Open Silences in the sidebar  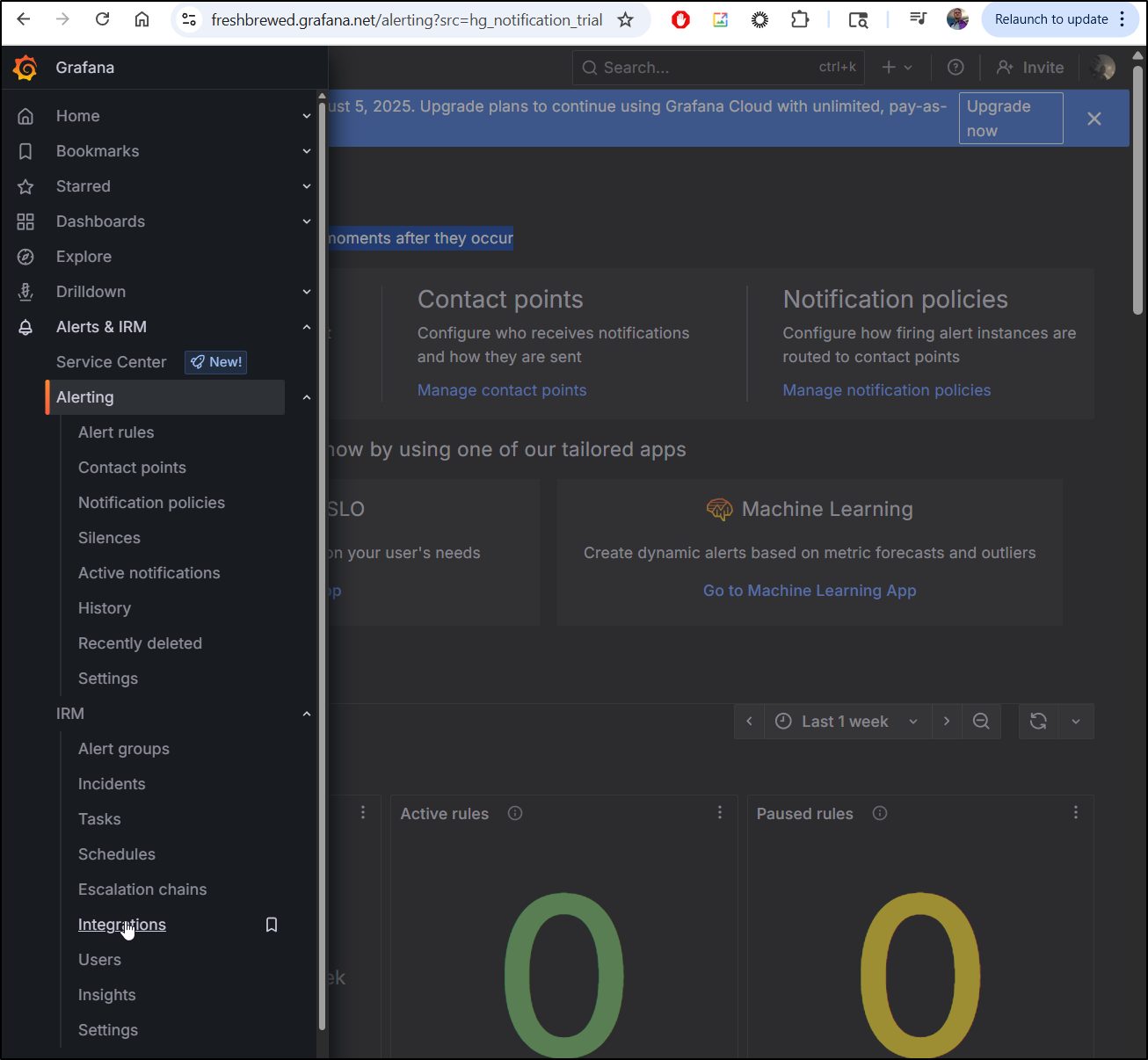[109, 538]
